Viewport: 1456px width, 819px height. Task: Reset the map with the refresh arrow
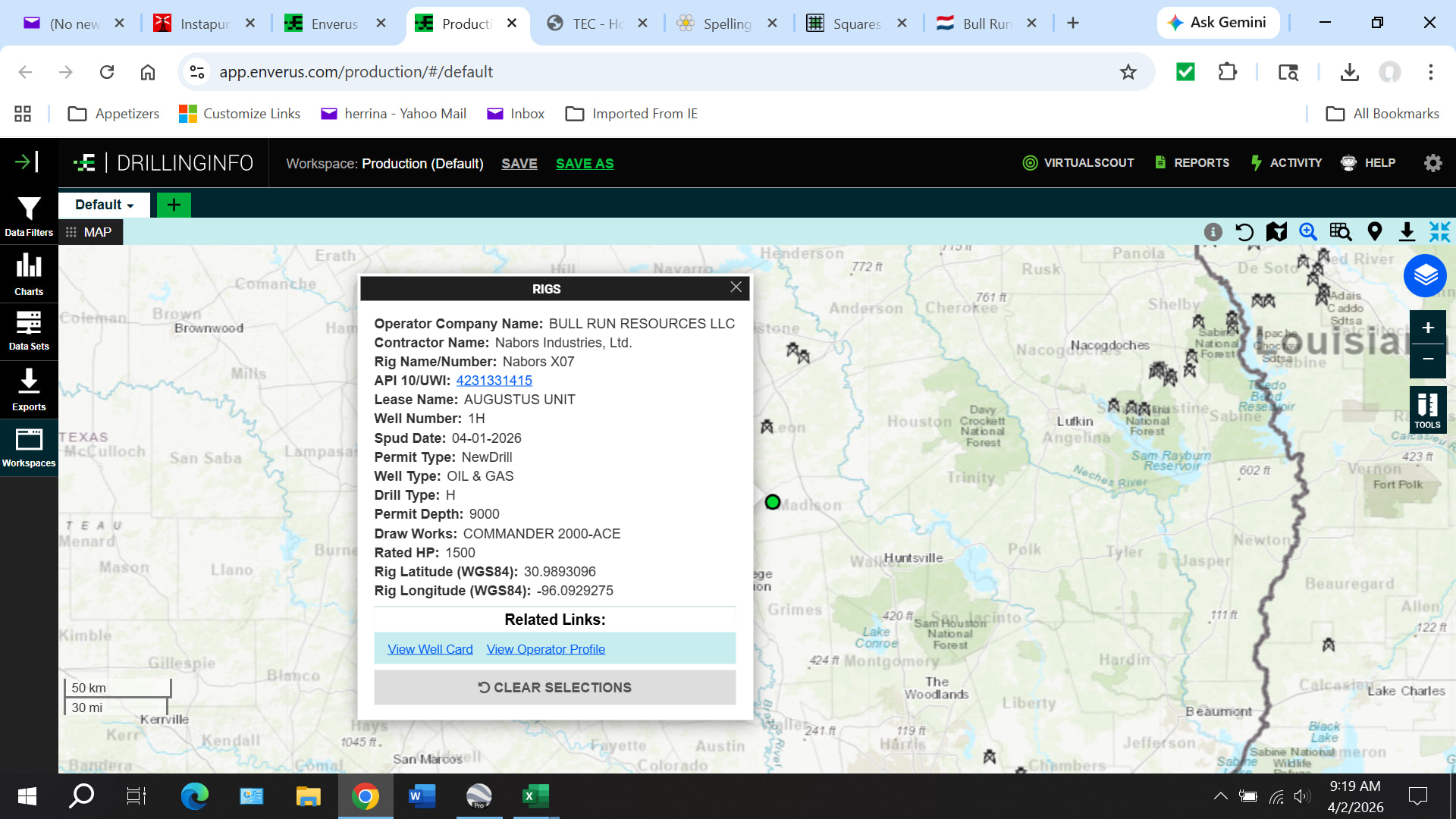(1244, 232)
